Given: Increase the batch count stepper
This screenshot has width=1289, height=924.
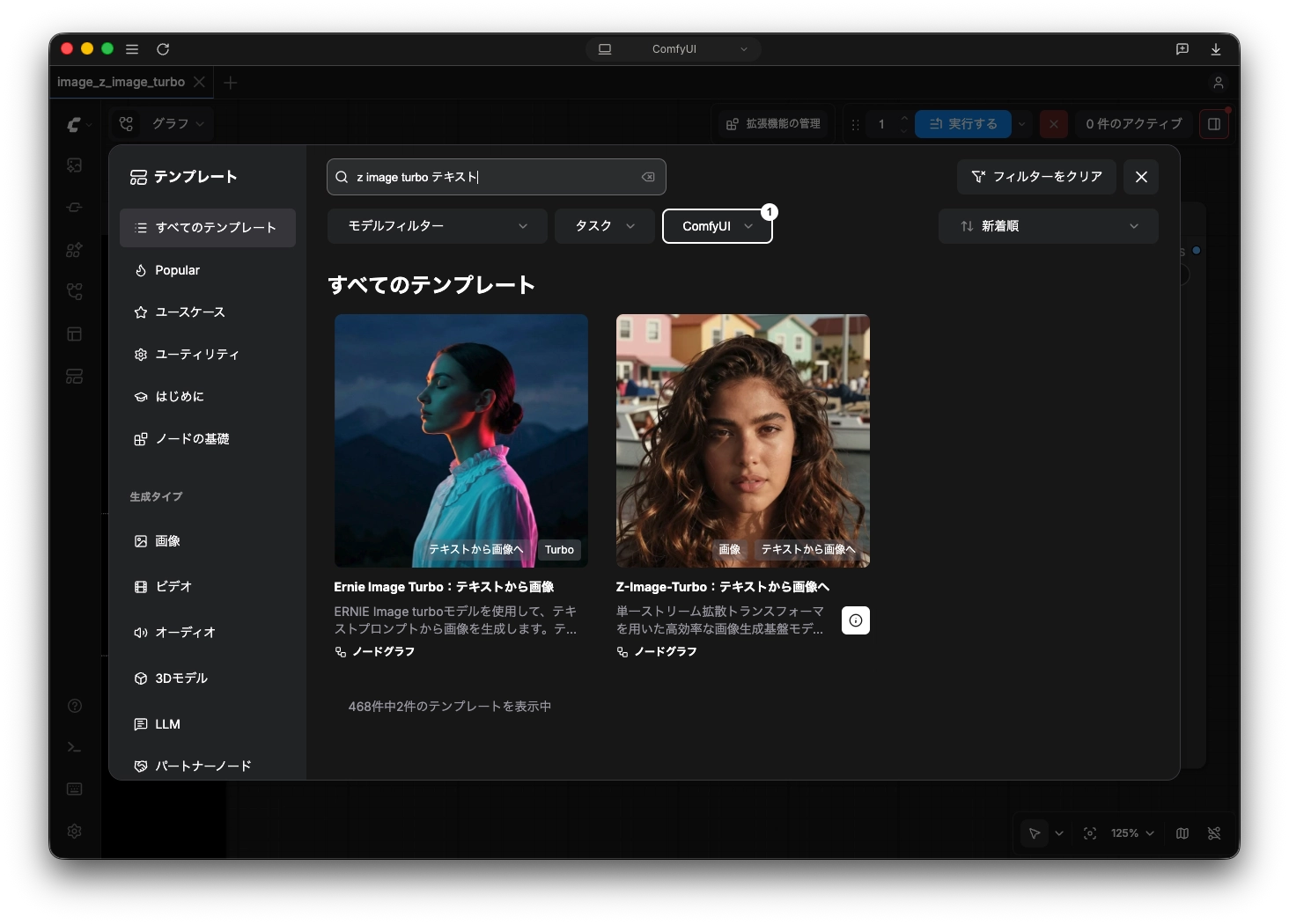Looking at the screenshot, I should point(904,118).
